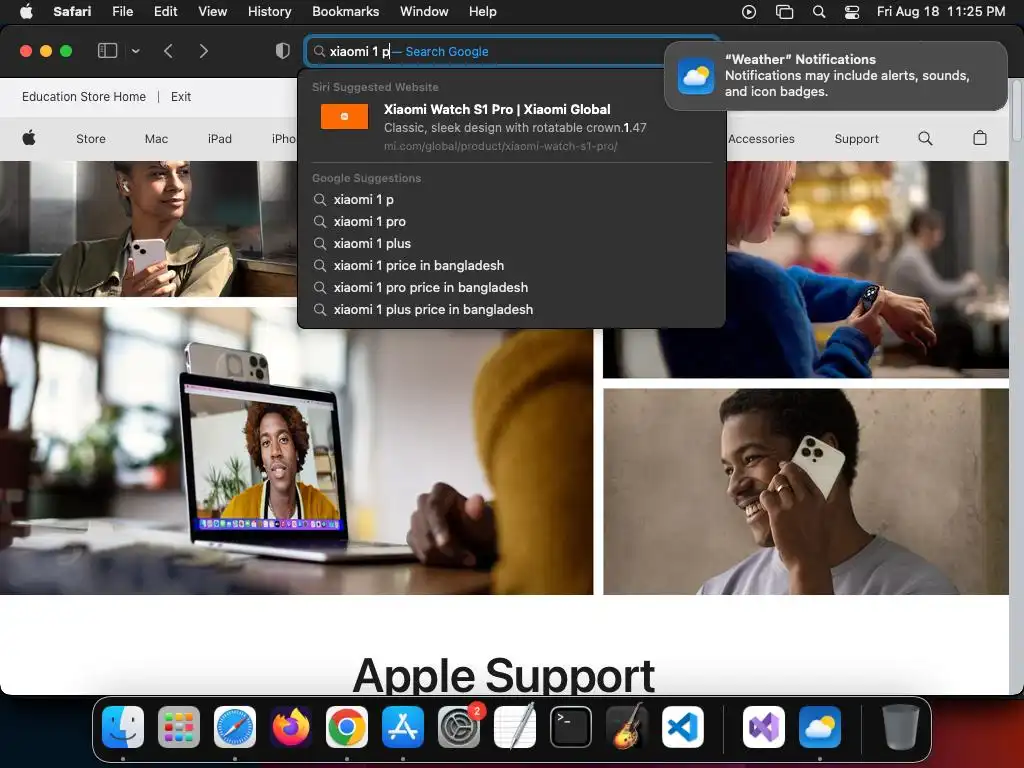Click the Apple site search magnifier icon

pyautogui.click(x=925, y=138)
